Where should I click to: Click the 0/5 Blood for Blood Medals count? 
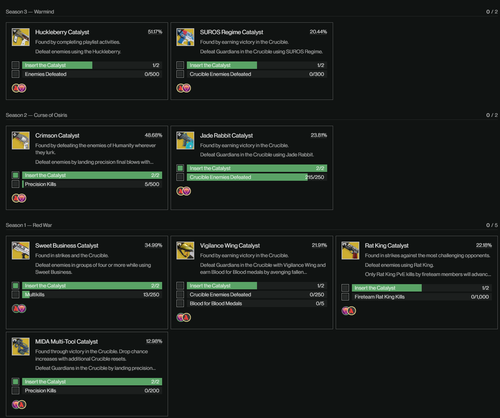[x=320, y=303]
